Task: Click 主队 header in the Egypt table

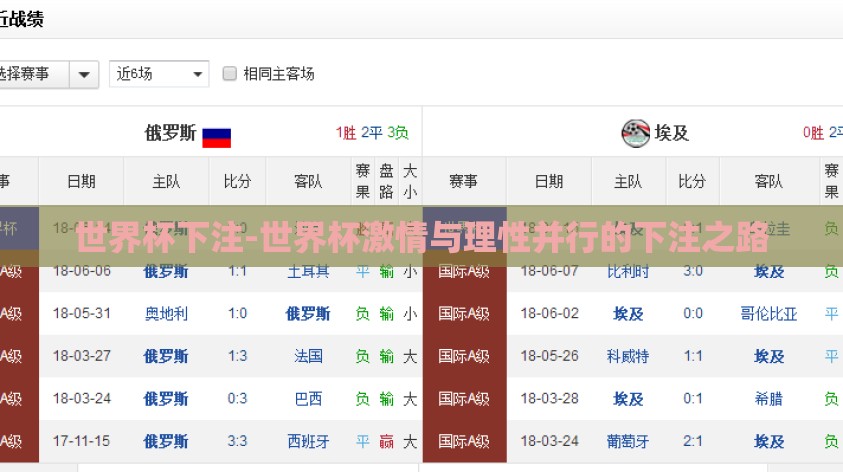Action: 628,182
